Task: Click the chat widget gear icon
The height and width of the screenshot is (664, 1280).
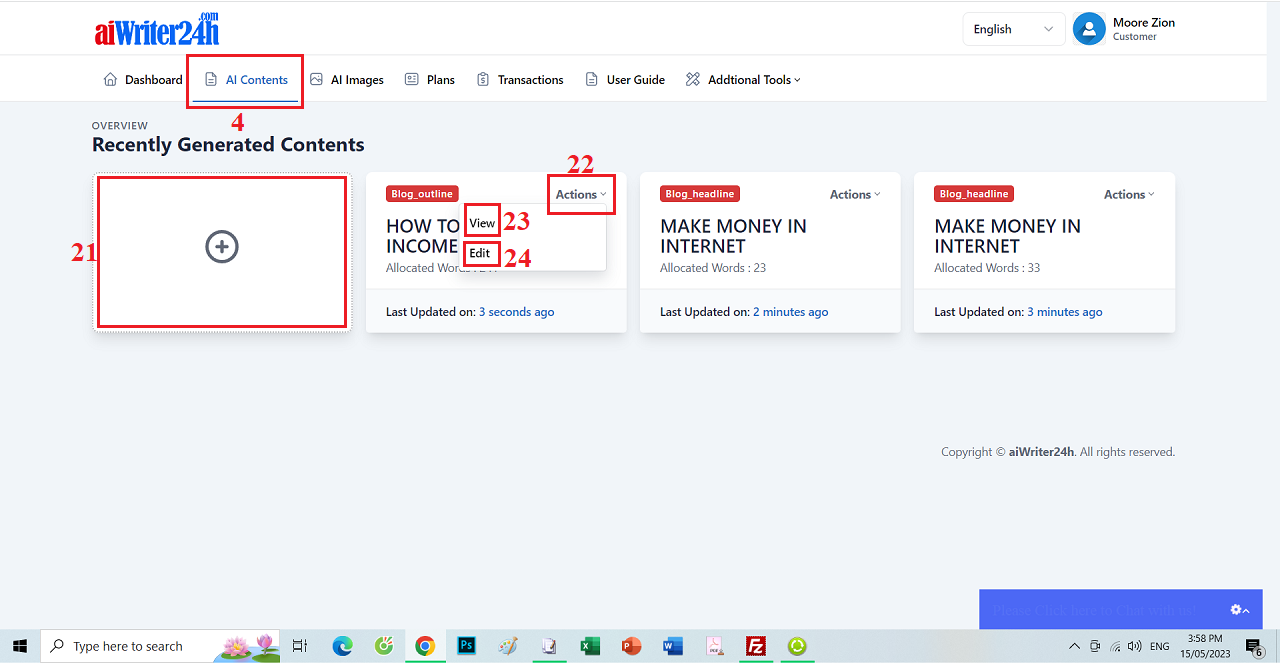Action: coord(1238,609)
